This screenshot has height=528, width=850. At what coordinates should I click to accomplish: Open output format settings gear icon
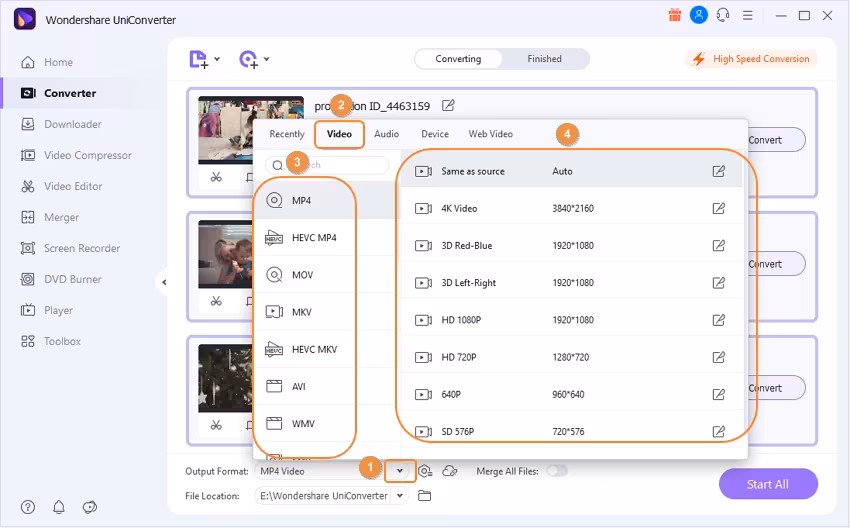coord(426,471)
